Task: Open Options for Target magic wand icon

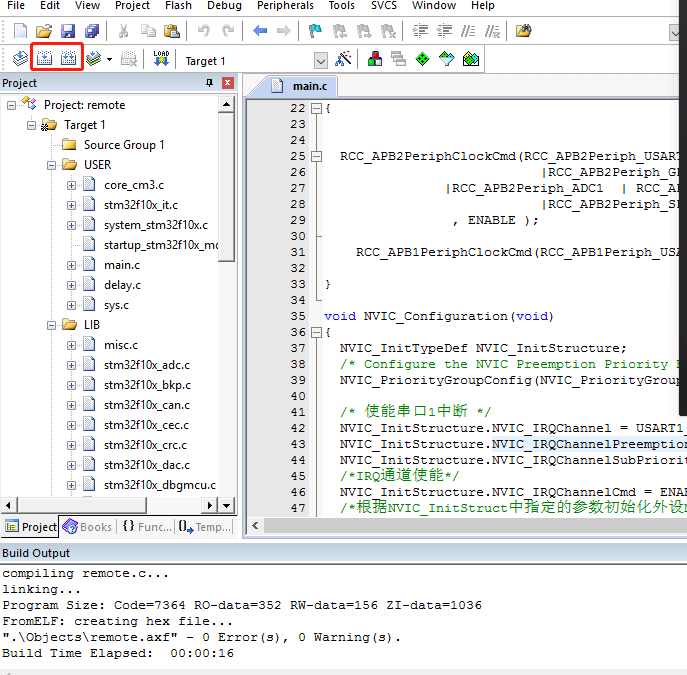Action: point(343,60)
